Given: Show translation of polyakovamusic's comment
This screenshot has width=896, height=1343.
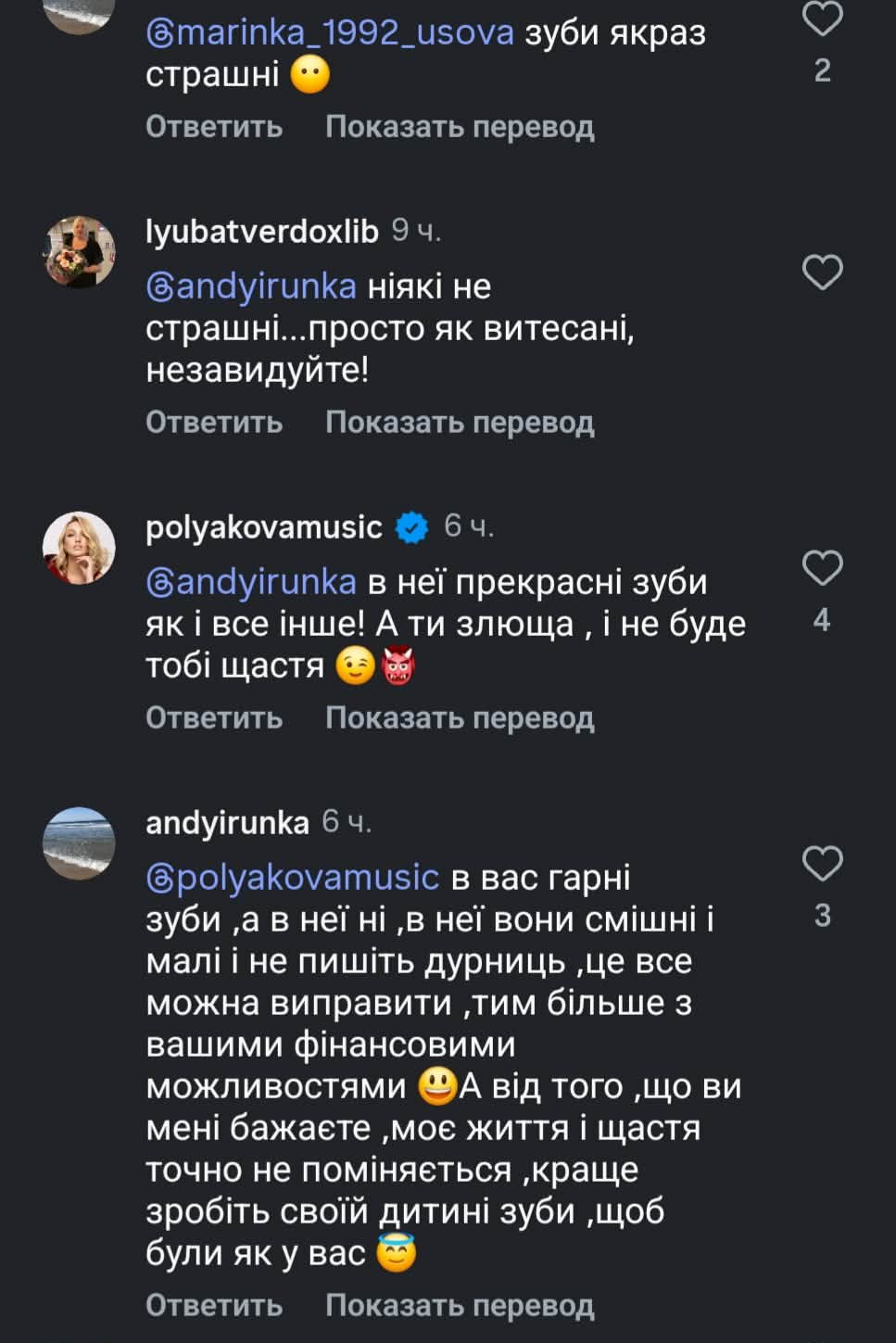Looking at the screenshot, I should [x=460, y=718].
